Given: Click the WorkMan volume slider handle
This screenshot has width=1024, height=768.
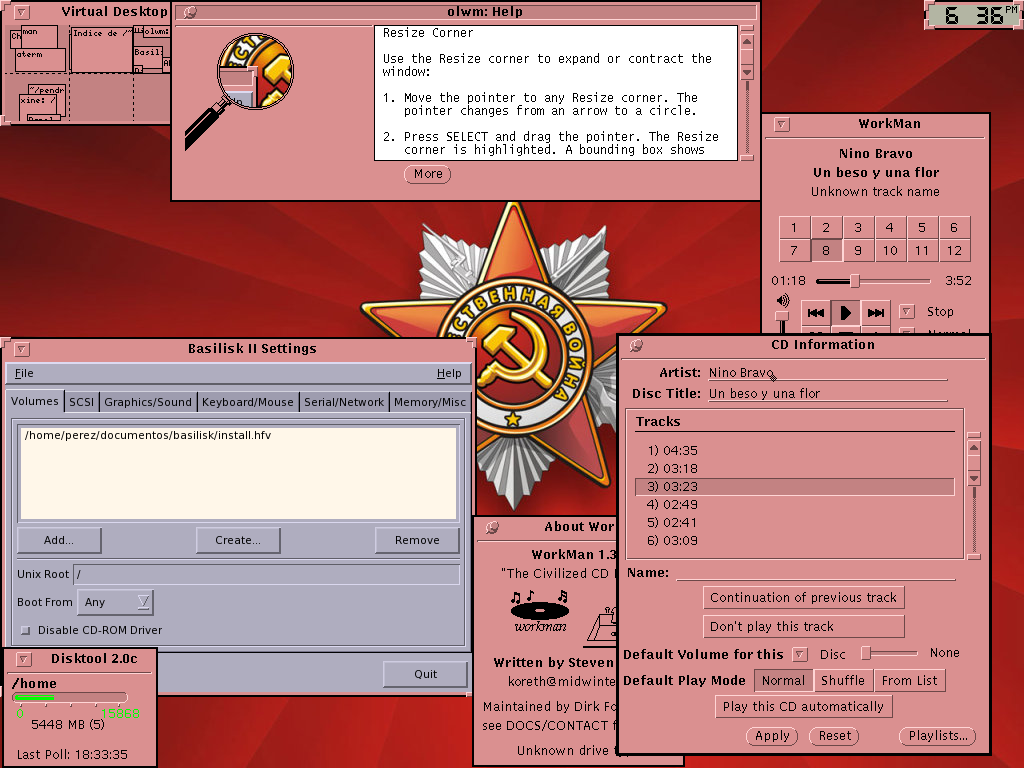Looking at the screenshot, I should point(781,317).
